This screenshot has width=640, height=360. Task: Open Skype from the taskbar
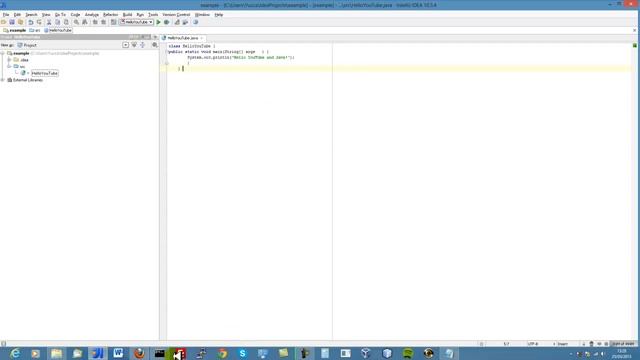[x=242, y=353]
